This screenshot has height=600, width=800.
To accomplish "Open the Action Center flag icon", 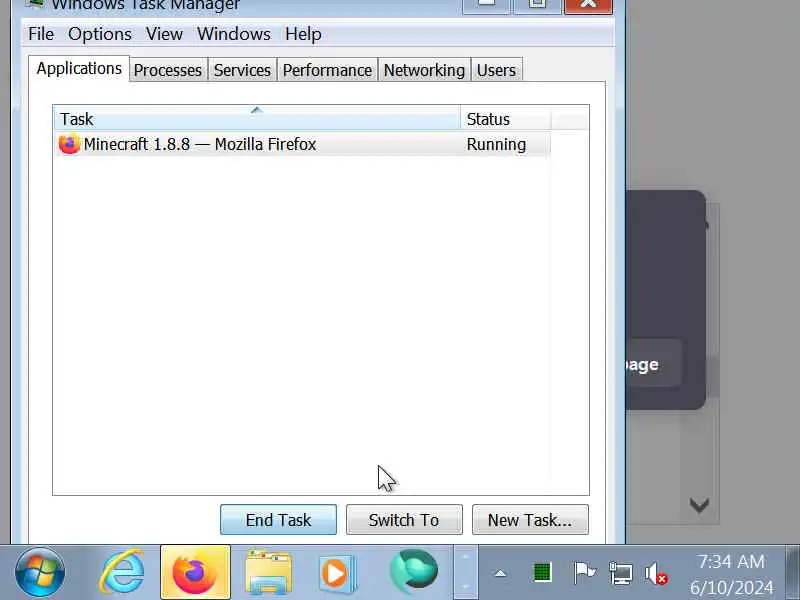I will tap(584, 572).
